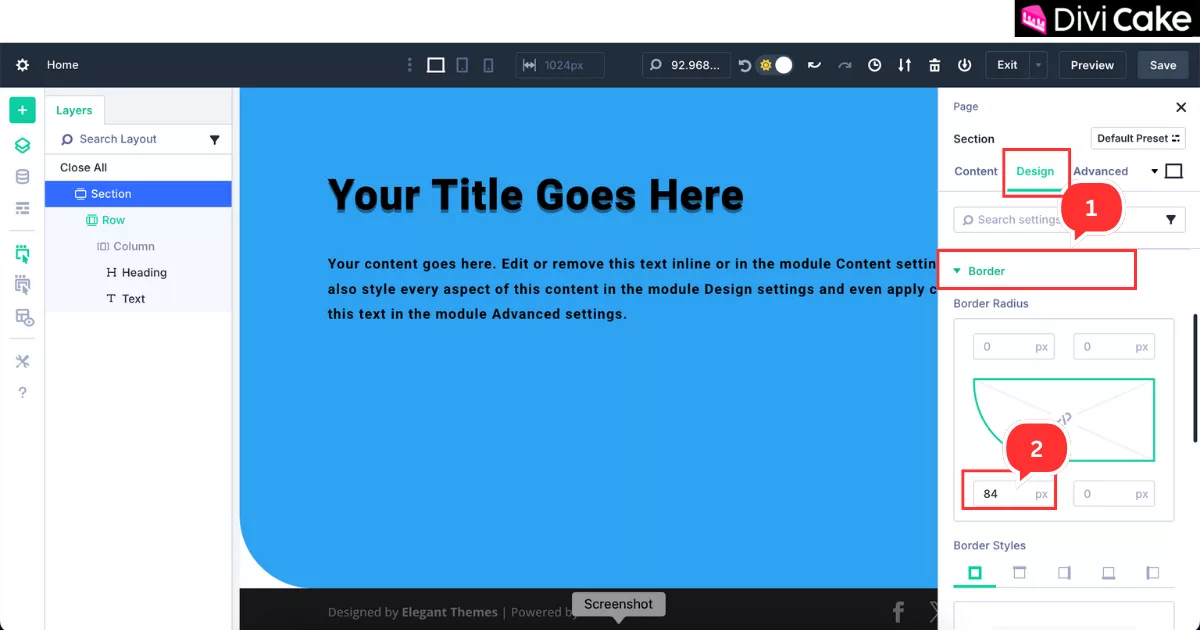Image resolution: width=1200 pixels, height=630 pixels.
Task: Open the database icon in the left sidebar
Action: (22, 177)
